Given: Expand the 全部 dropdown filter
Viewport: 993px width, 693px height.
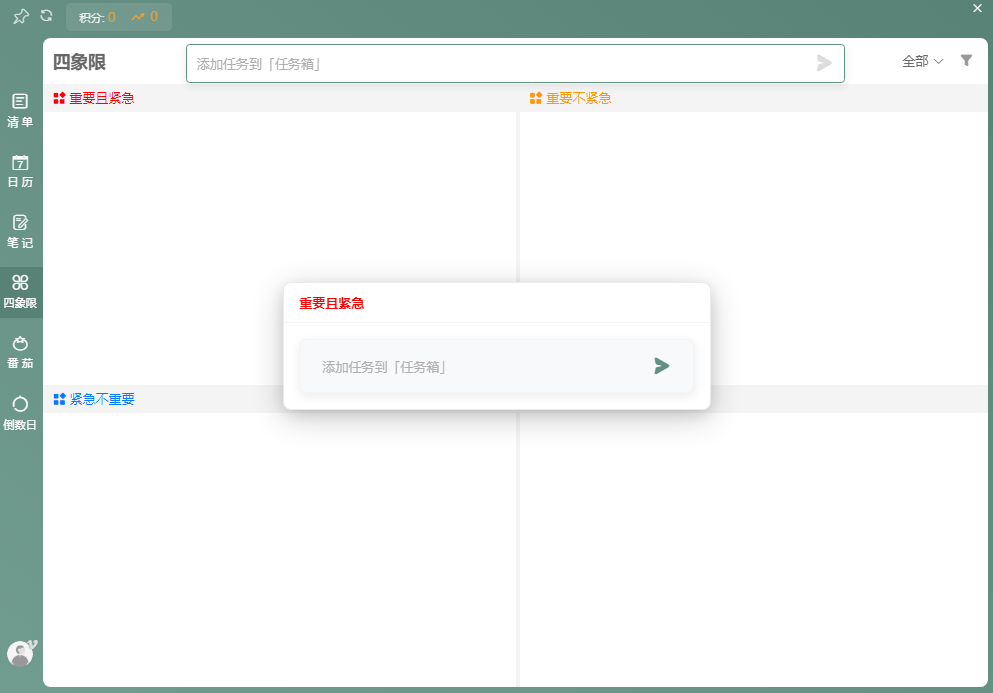Looking at the screenshot, I should coord(922,61).
